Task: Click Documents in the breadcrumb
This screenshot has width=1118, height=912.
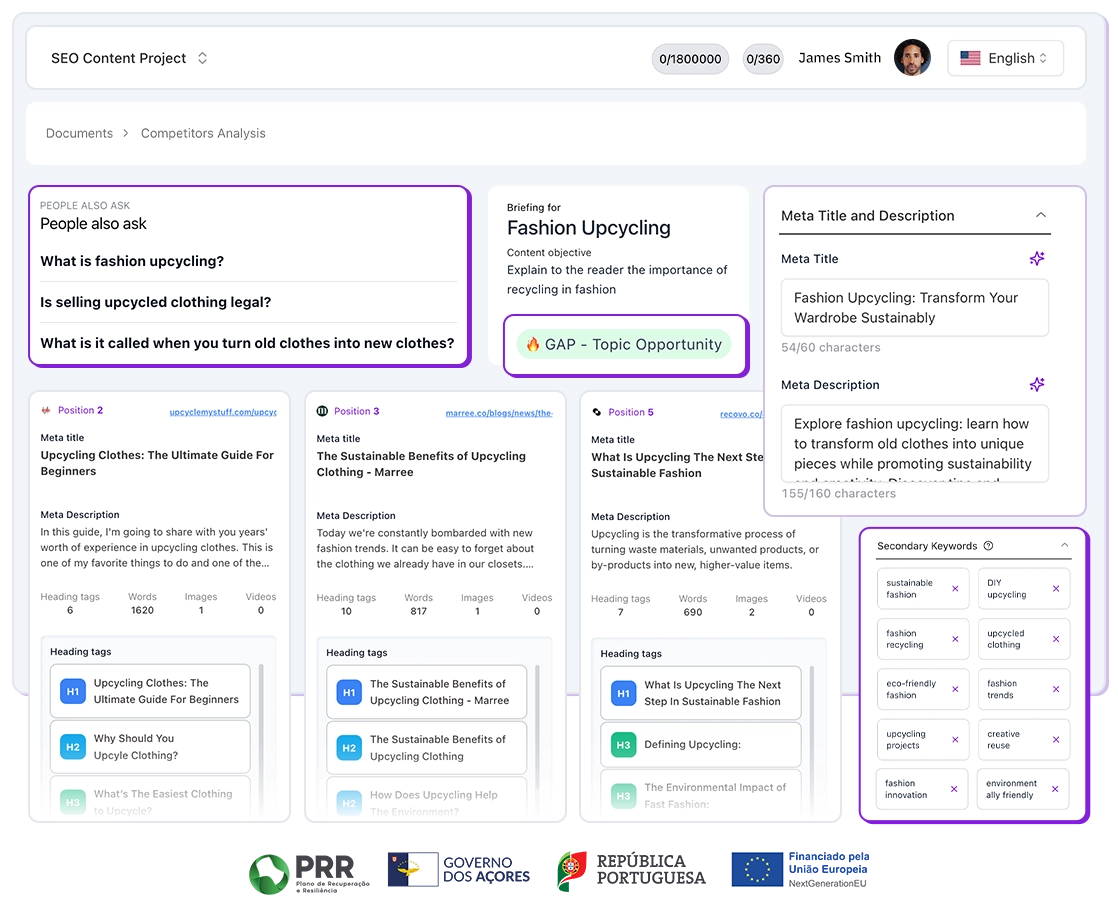Action: tap(79, 132)
